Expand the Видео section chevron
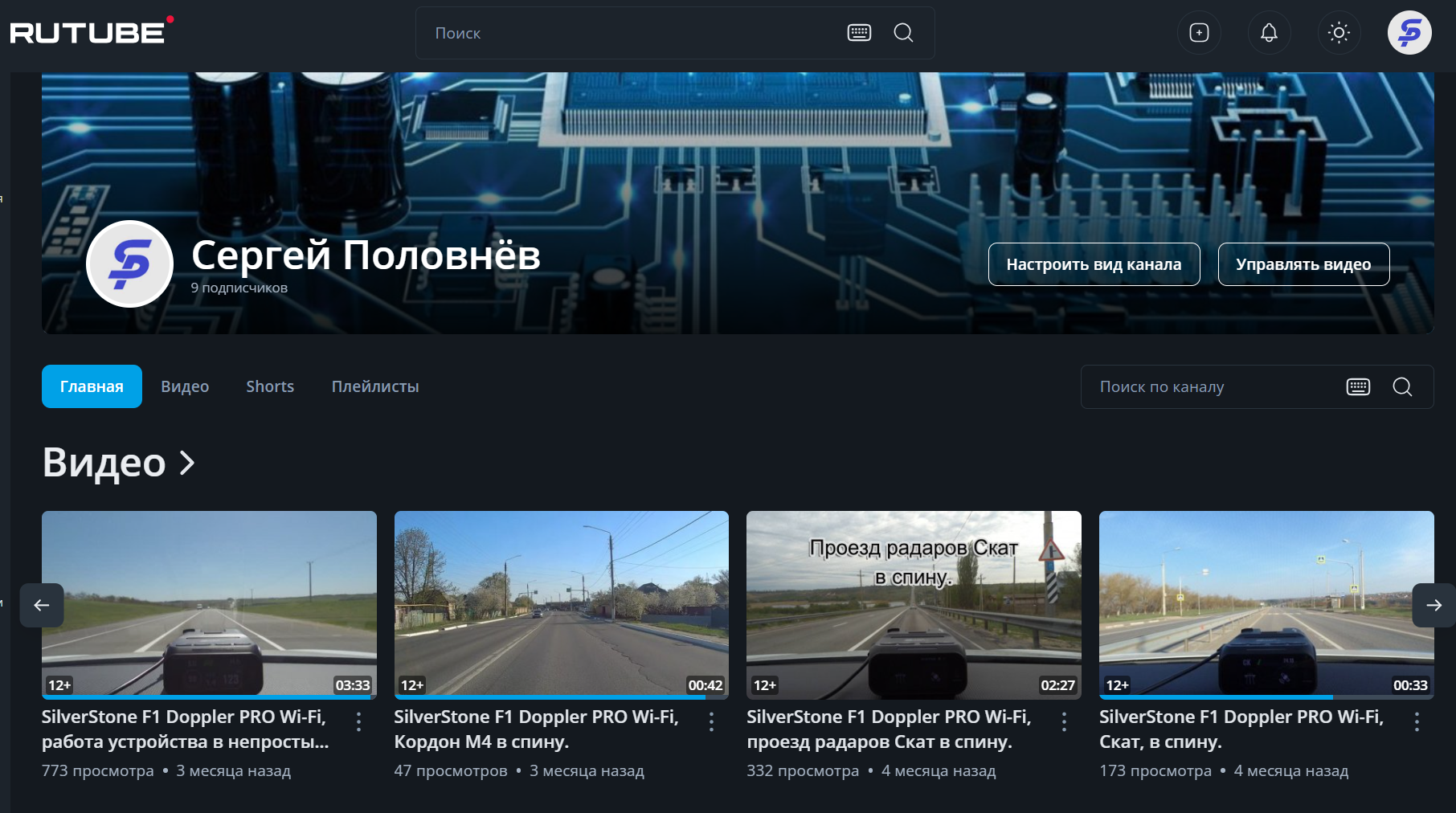 187,463
